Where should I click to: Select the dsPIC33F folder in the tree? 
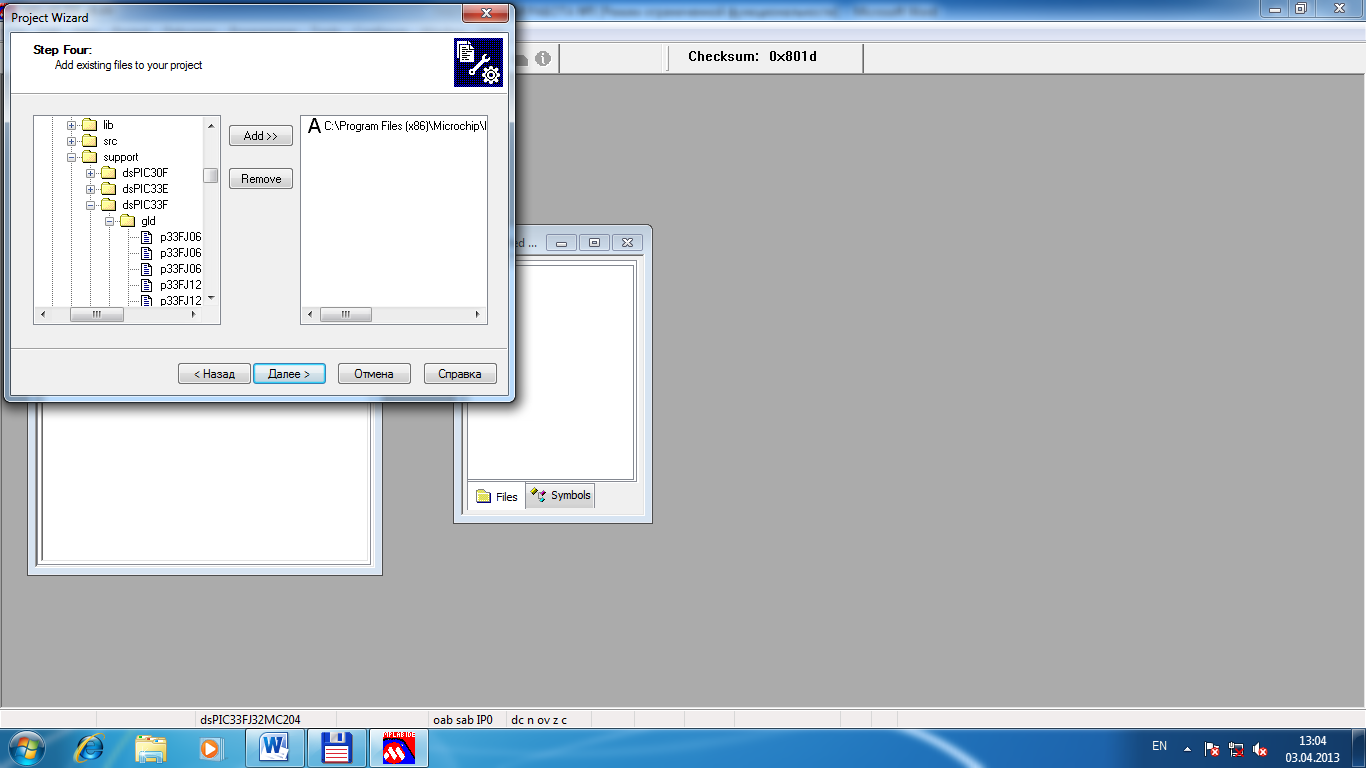click(x=145, y=205)
